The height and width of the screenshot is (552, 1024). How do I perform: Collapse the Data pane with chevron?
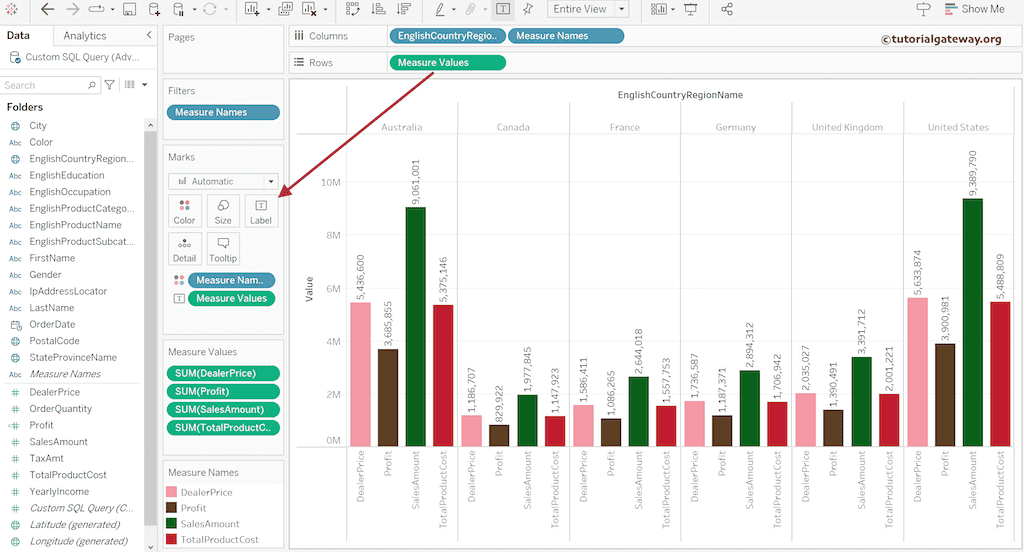[x=149, y=35]
